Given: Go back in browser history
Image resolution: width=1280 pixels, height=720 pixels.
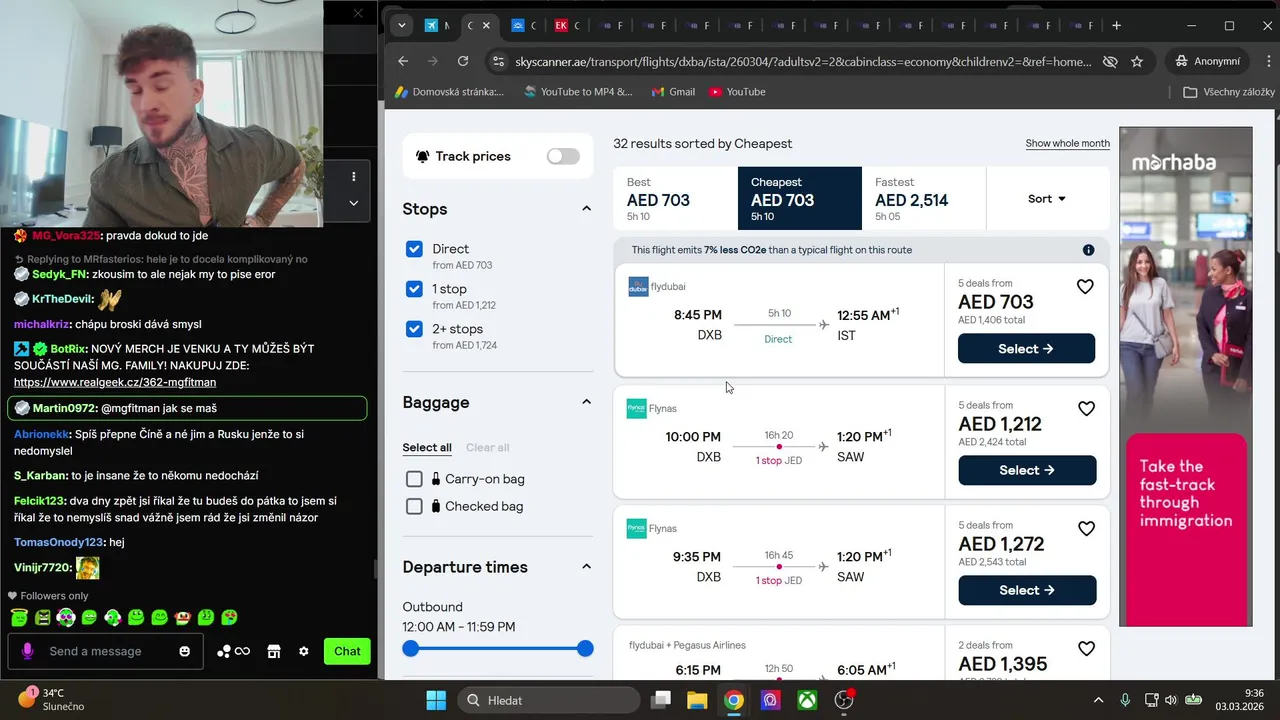Looking at the screenshot, I should (x=403, y=61).
